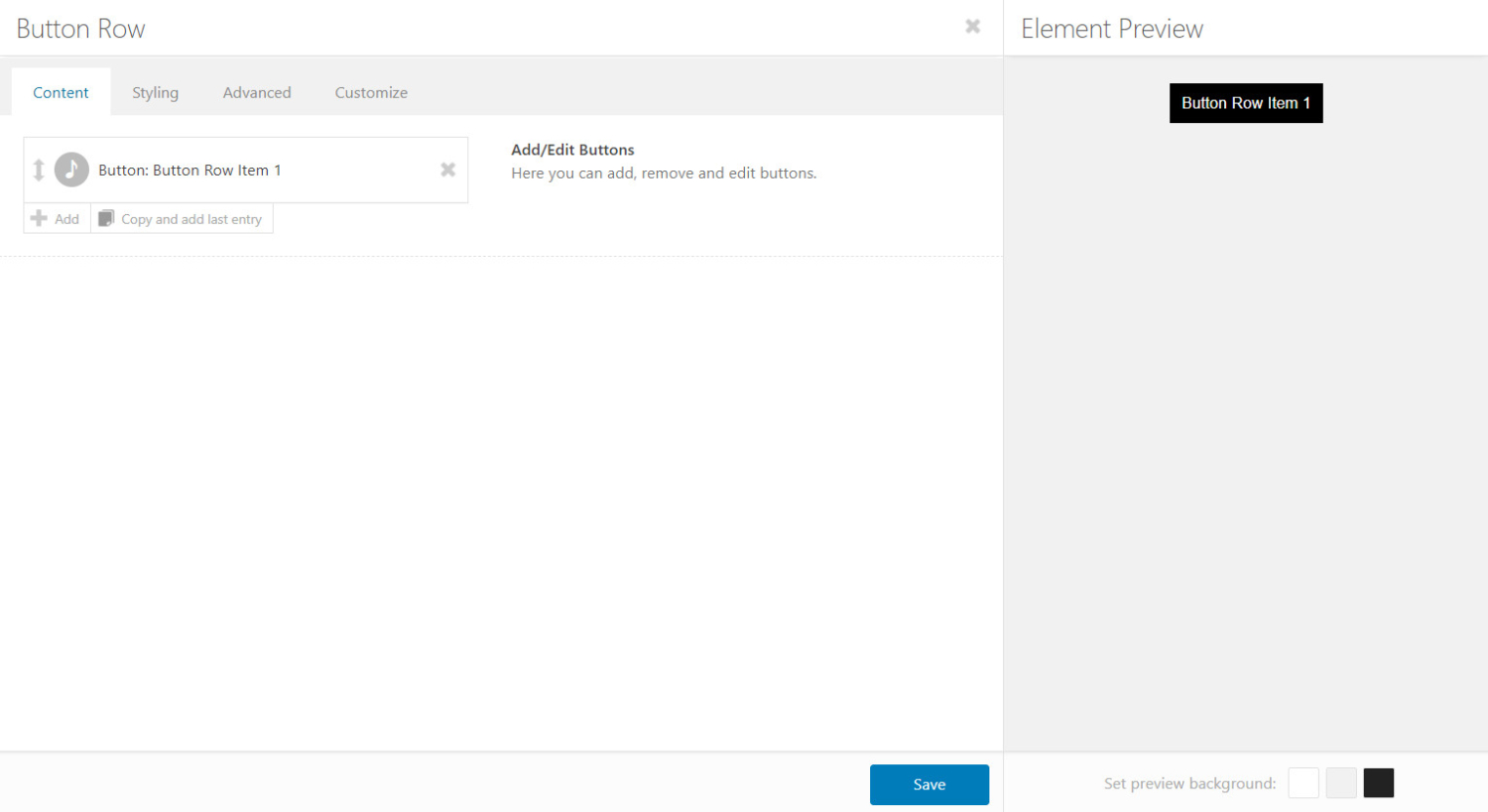Viewport: 1488px width, 812px height.
Task: Save the Button Row settings
Action: [x=929, y=783]
